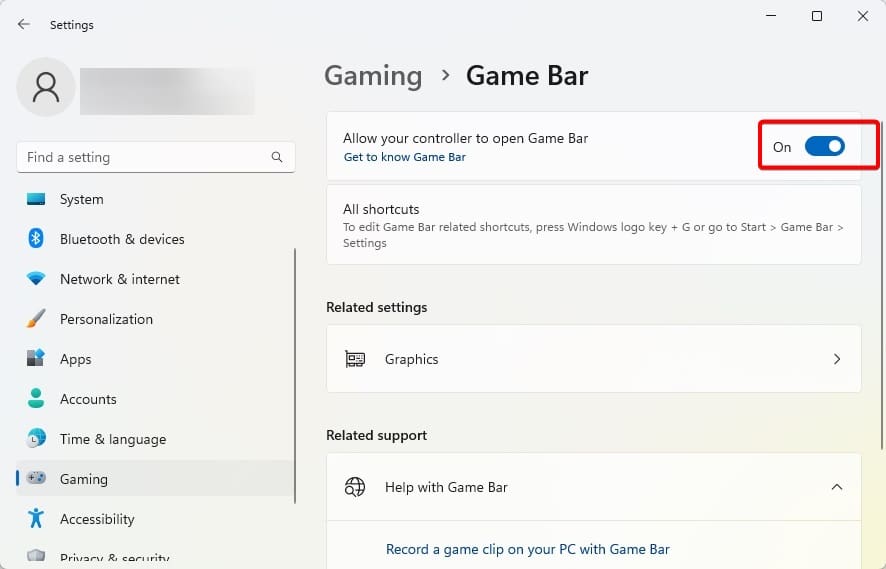Viewport: 886px width, 569px height.
Task: Click the Network wifi icon
Action: point(36,279)
